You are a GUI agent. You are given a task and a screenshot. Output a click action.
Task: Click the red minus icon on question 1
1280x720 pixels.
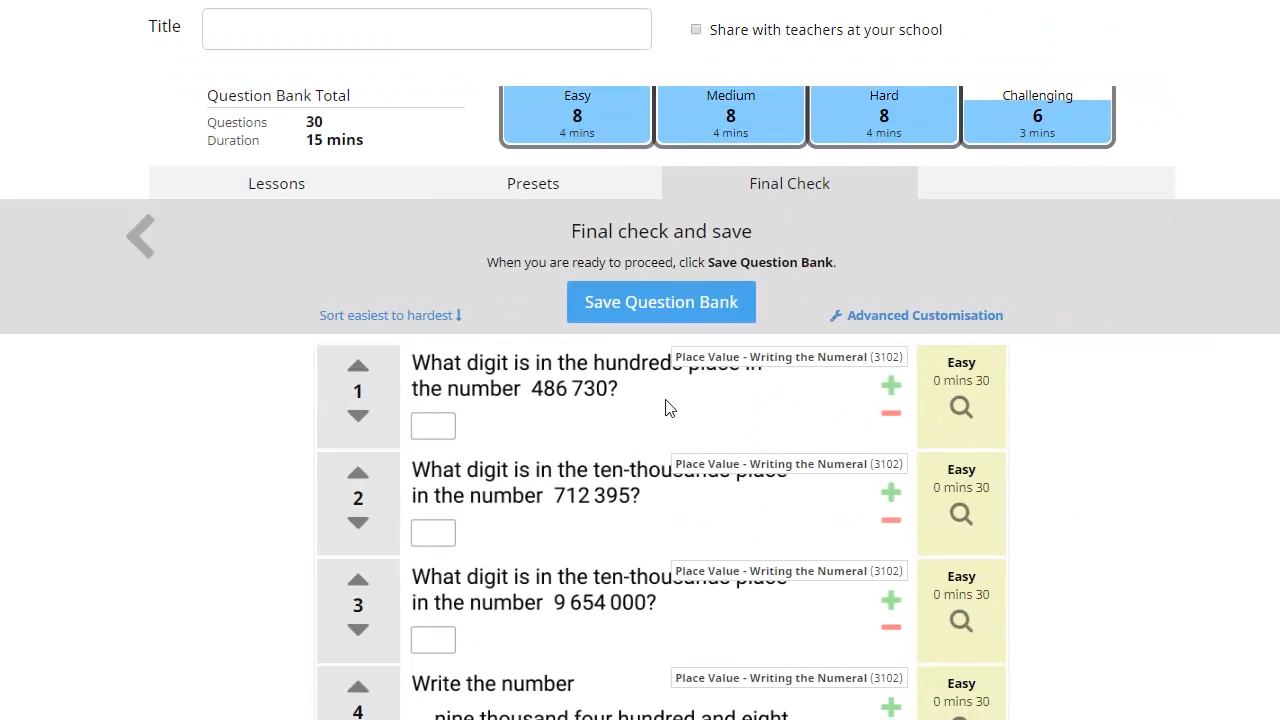890,412
